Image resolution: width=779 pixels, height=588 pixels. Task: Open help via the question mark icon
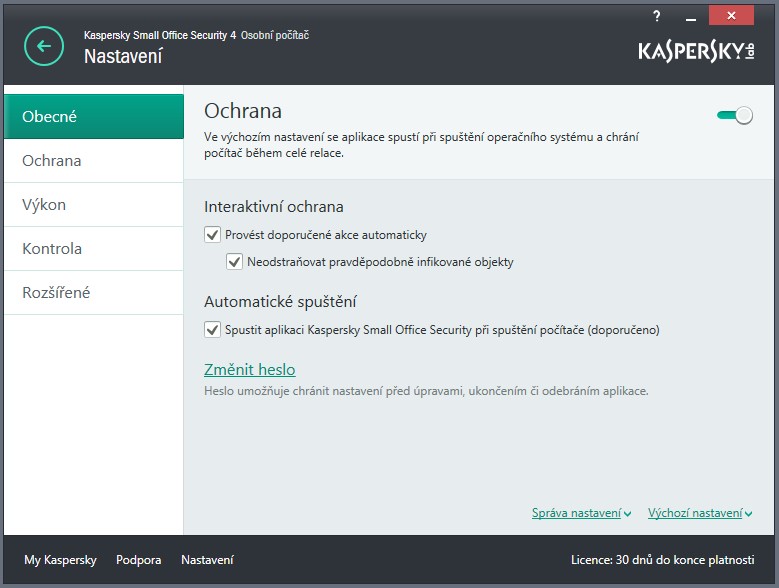pyautogui.click(x=656, y=15)
